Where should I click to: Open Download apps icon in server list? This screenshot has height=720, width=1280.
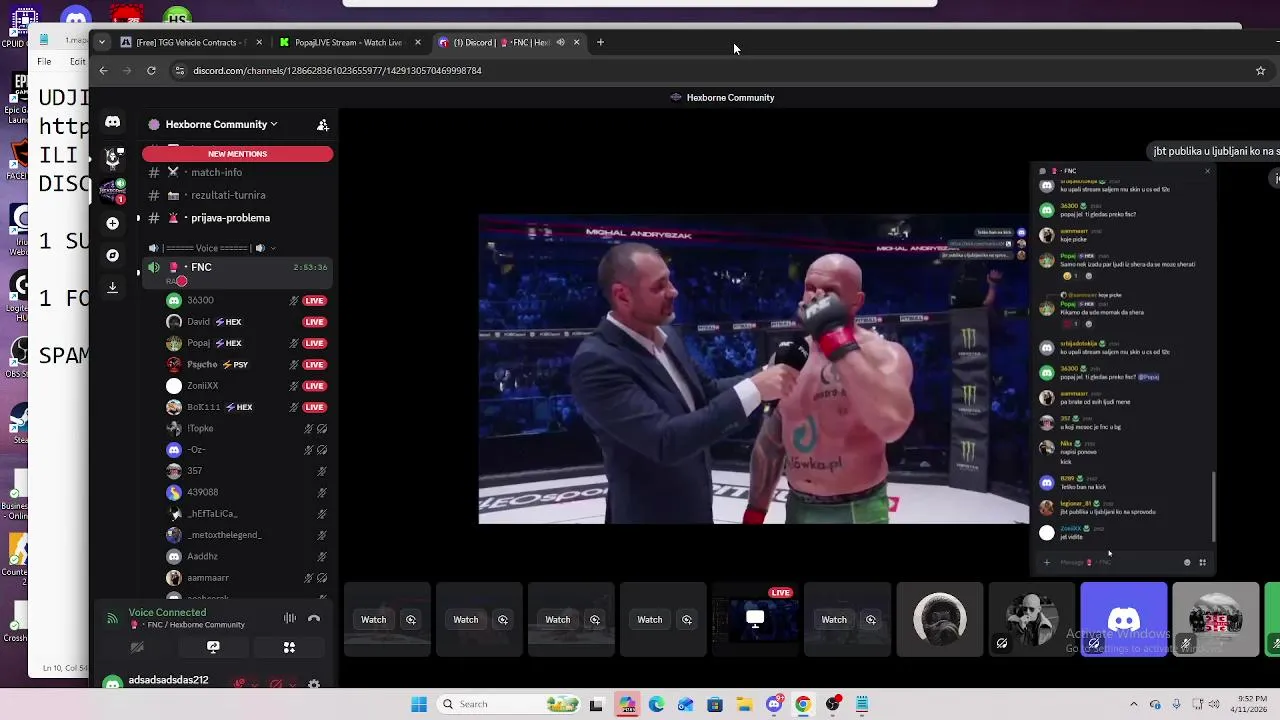(112, 287)
